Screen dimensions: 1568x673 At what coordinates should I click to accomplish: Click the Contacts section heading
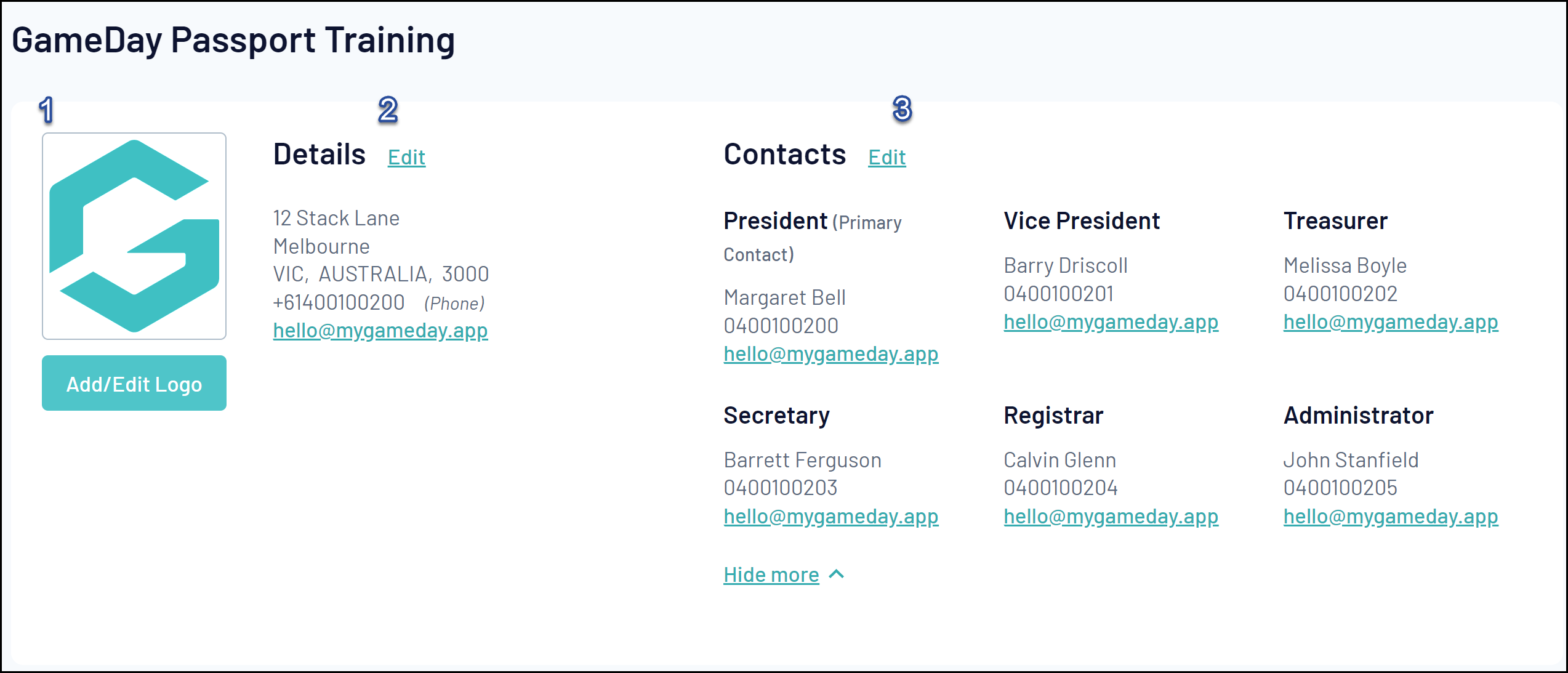pos(784,154)
